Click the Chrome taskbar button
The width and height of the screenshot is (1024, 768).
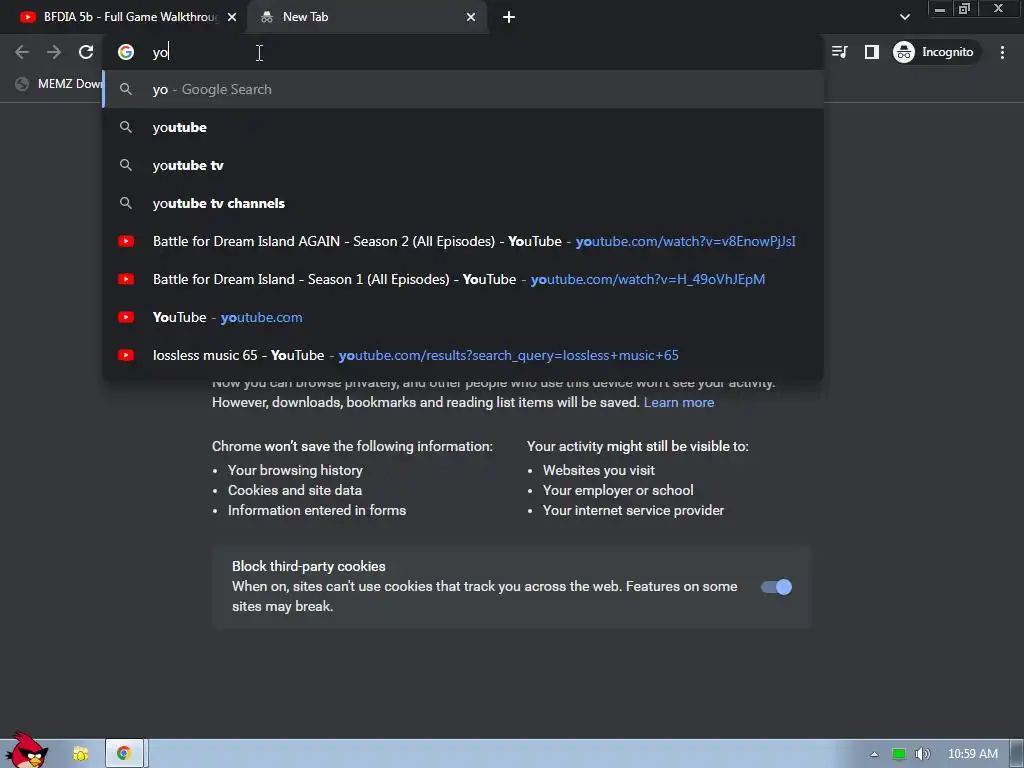[124, 754]
